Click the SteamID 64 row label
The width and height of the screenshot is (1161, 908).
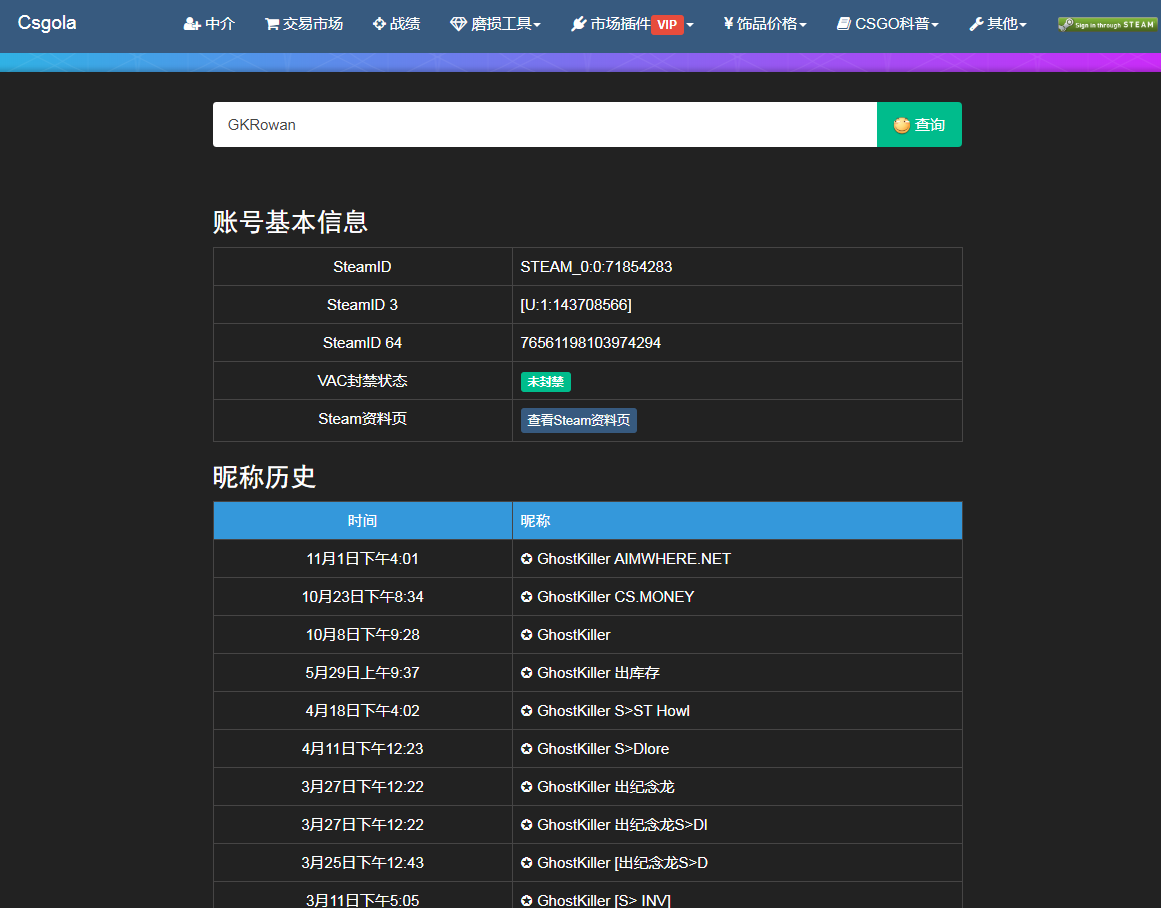(363, 343)
